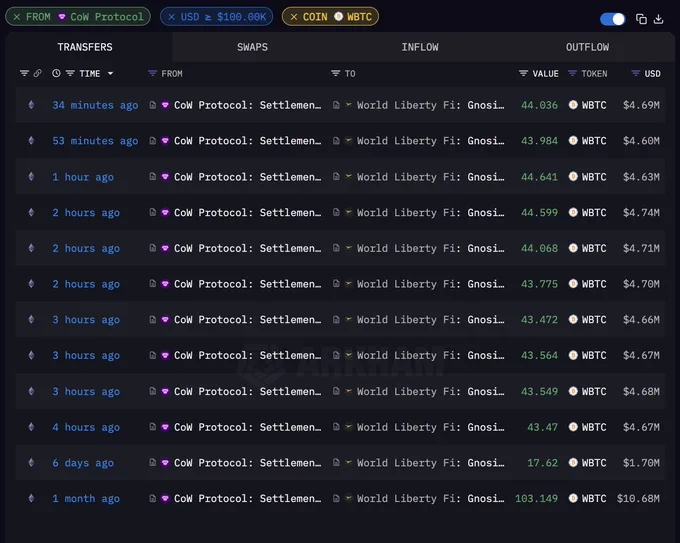Open the 53 minutes ago transaction link

[x=95, y=141]
